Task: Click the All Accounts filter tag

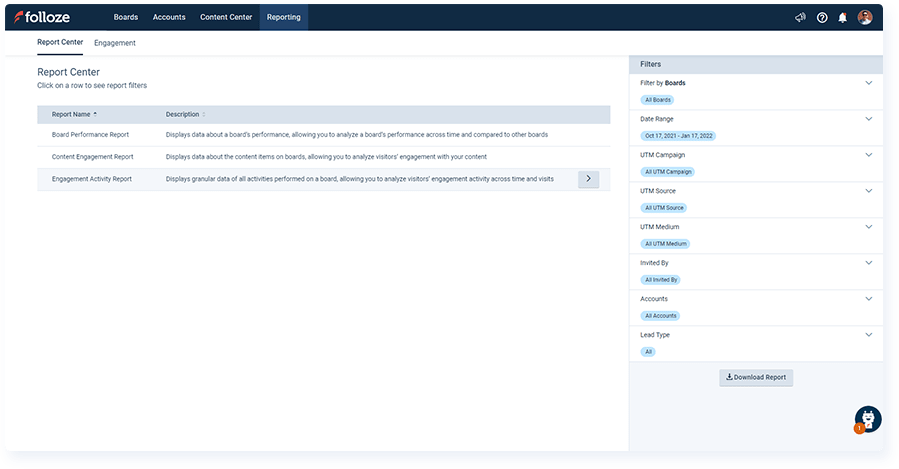Action: tap(661, 316)
